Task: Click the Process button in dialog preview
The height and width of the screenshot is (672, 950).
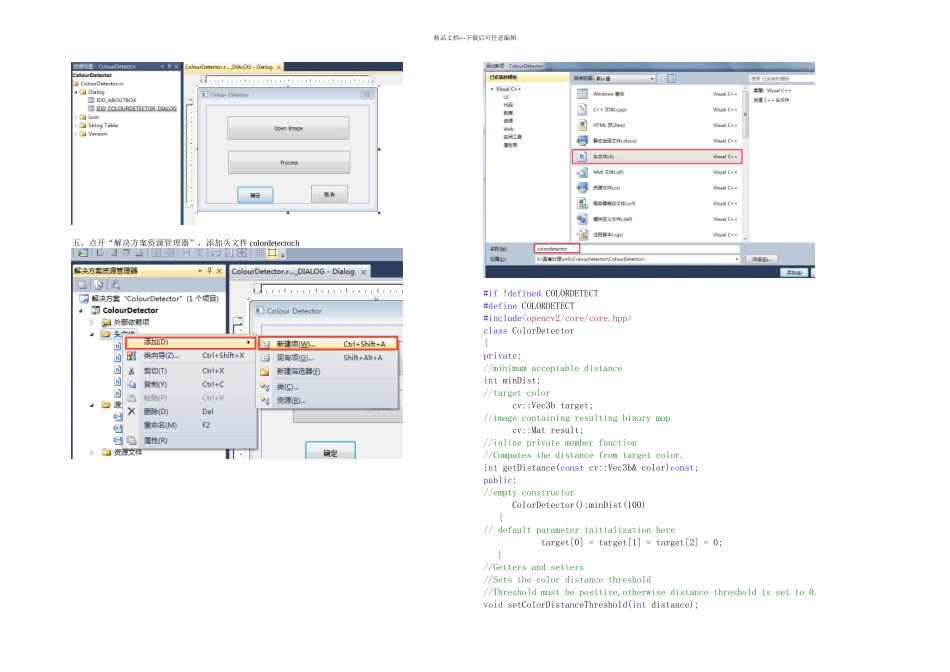Action: click(x=289, y=162)
